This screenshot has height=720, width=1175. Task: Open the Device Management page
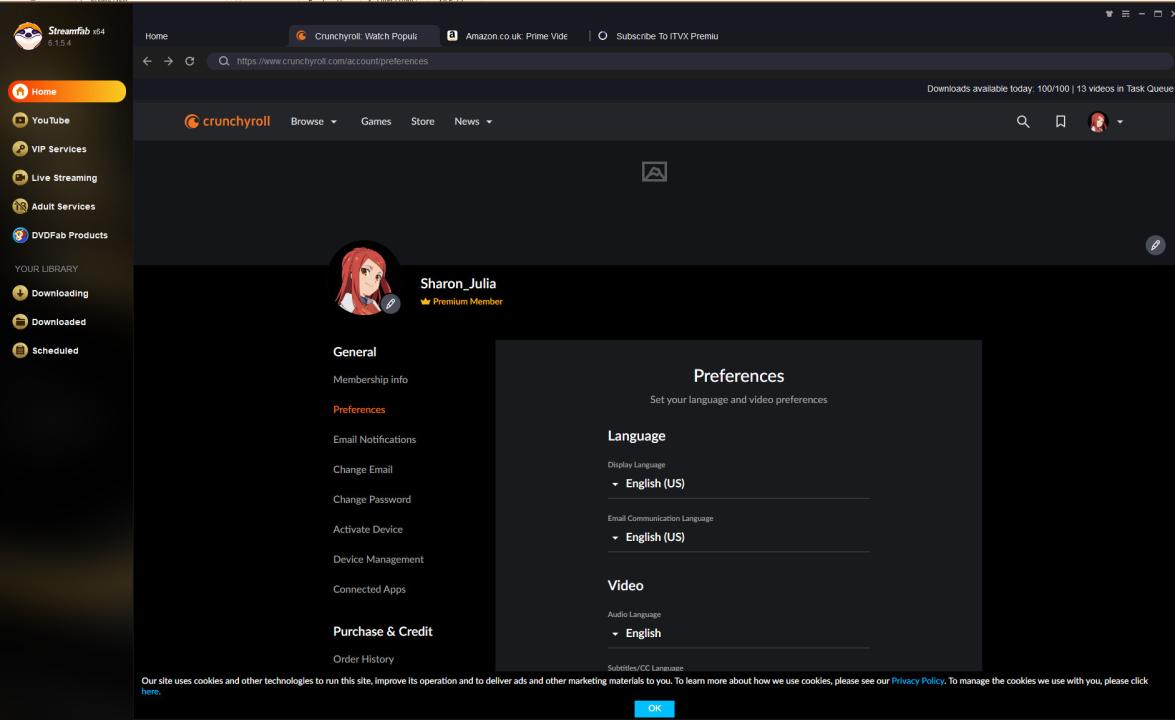378,560
